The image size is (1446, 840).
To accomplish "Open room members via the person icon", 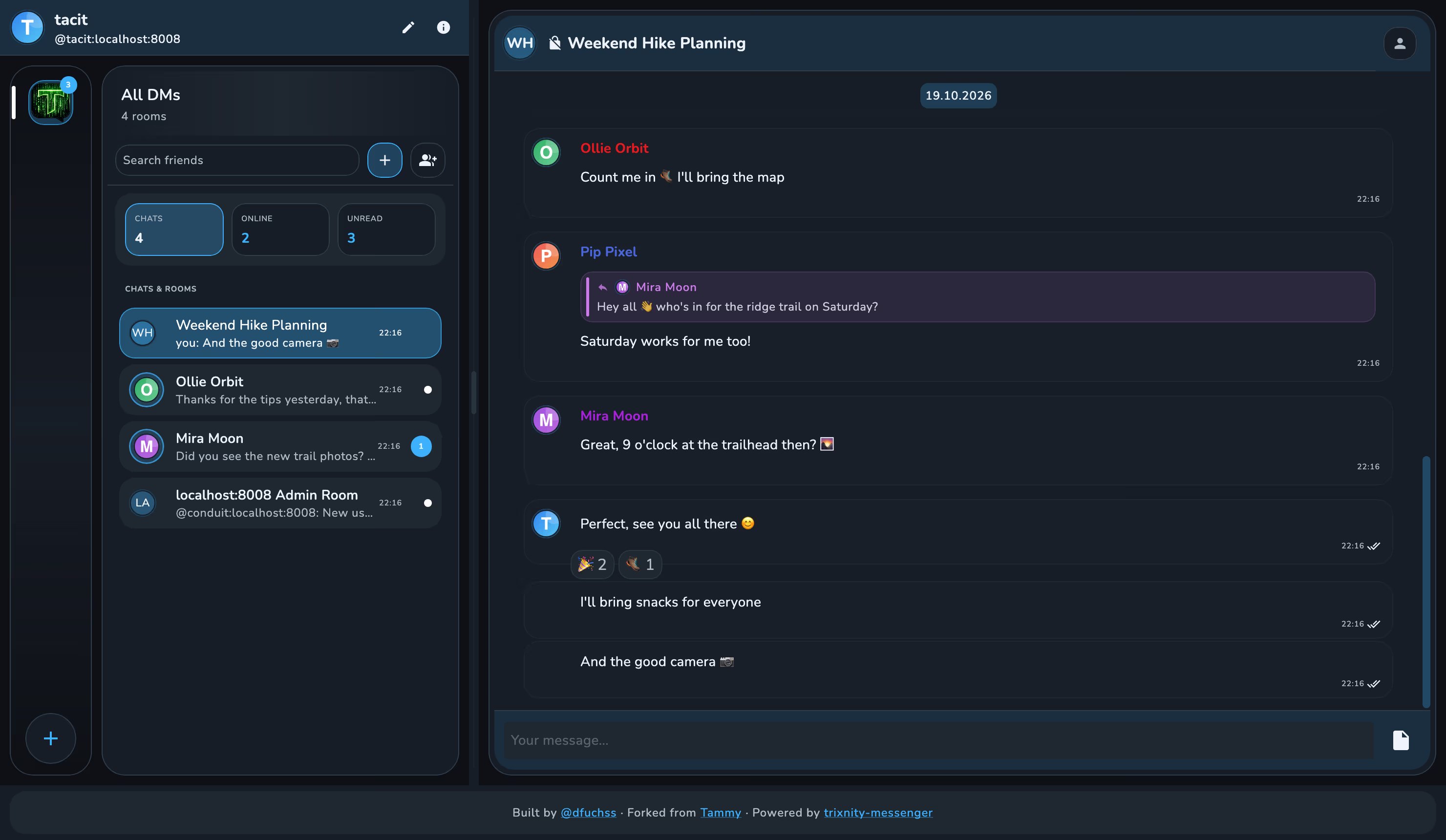I will (x=1400, y=43).
